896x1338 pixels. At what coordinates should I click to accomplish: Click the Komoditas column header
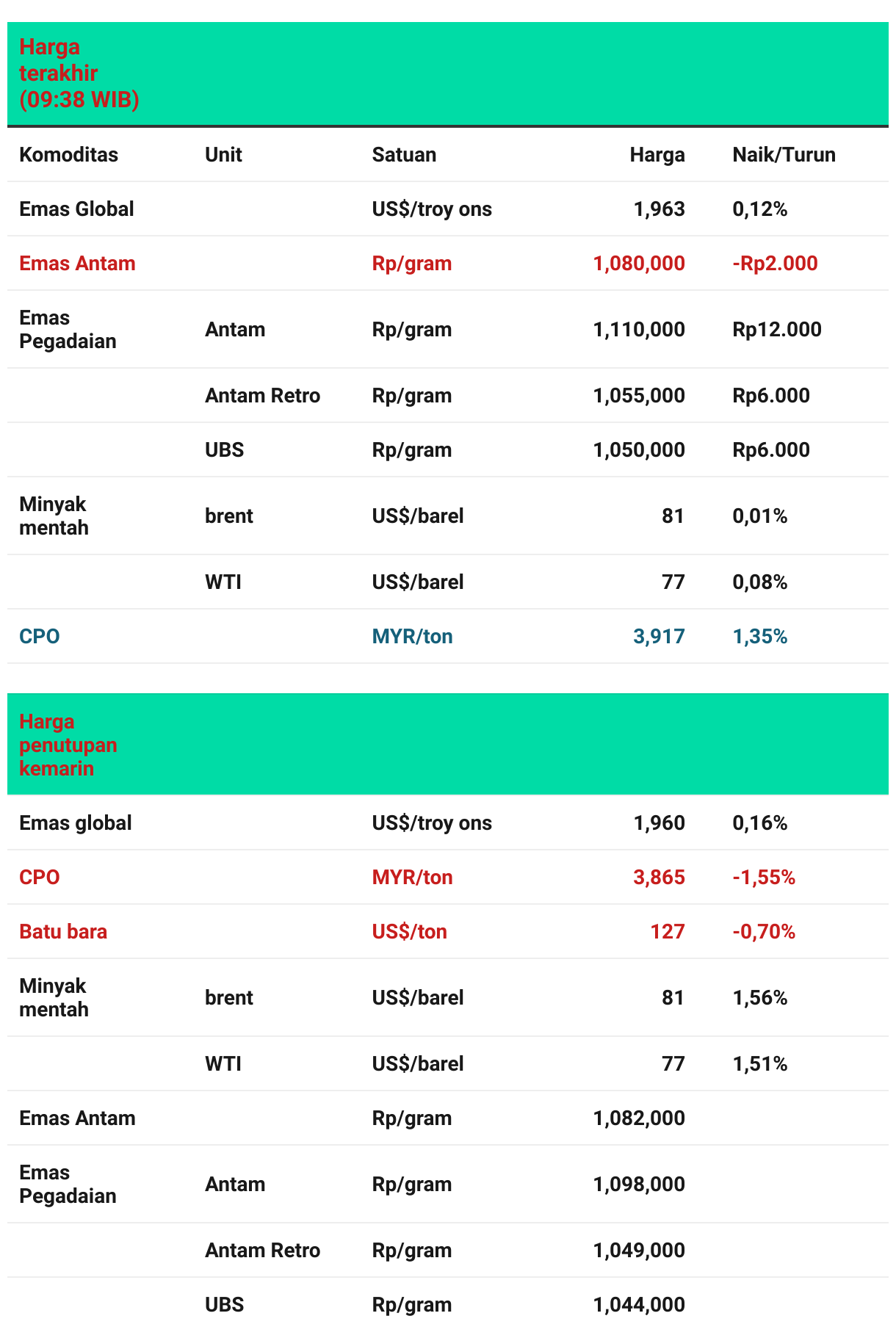coord(68,155)
